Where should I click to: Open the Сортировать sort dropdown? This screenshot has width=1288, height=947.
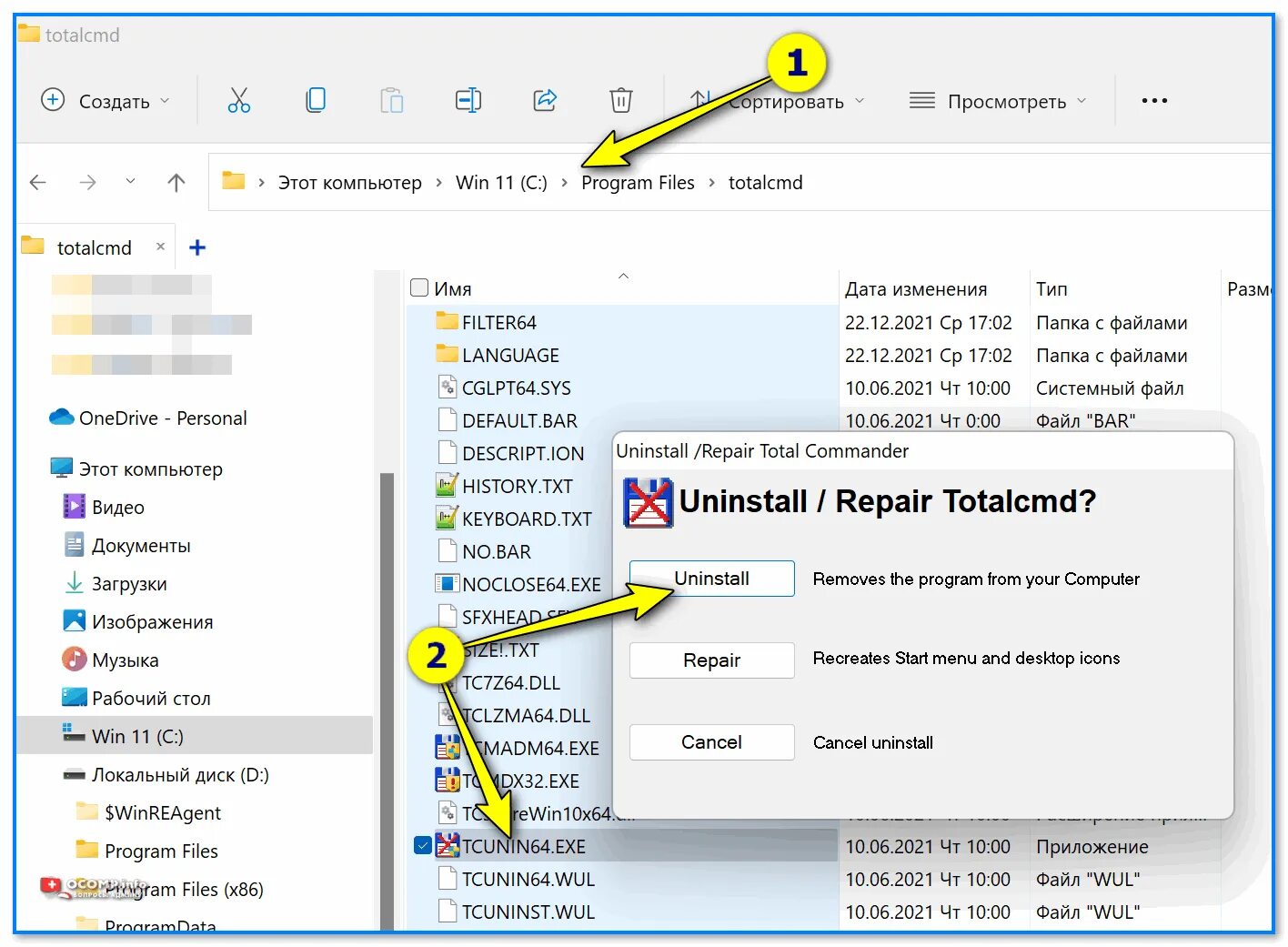point(777,101)
